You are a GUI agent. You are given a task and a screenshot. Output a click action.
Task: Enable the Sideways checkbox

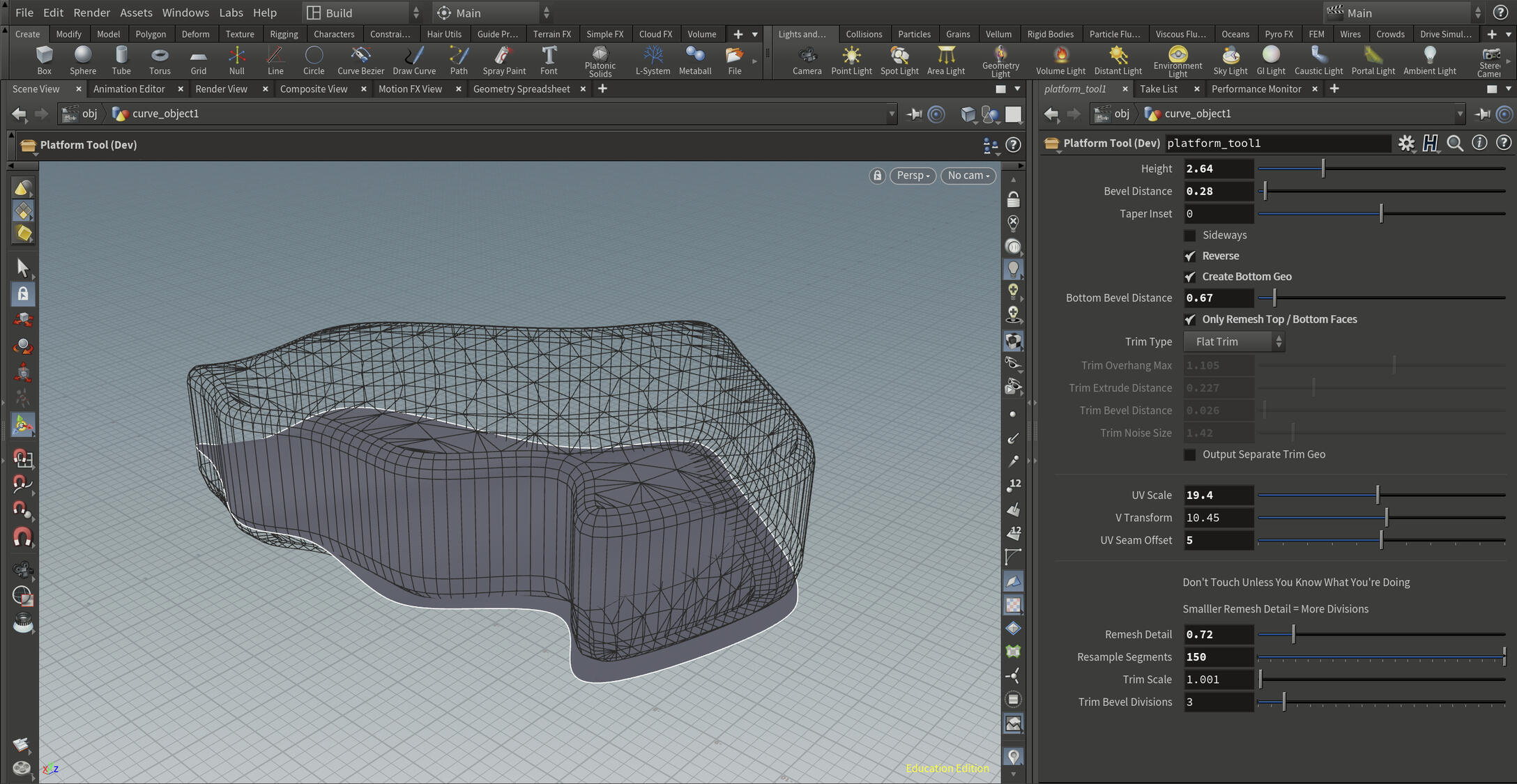(x=1190, y=236)
